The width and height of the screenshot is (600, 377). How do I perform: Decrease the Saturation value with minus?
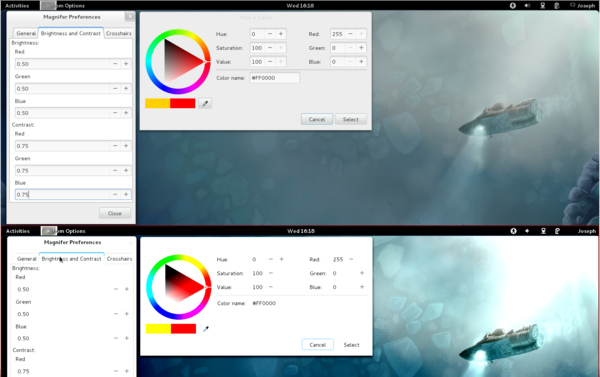click(x=270, y=48)
